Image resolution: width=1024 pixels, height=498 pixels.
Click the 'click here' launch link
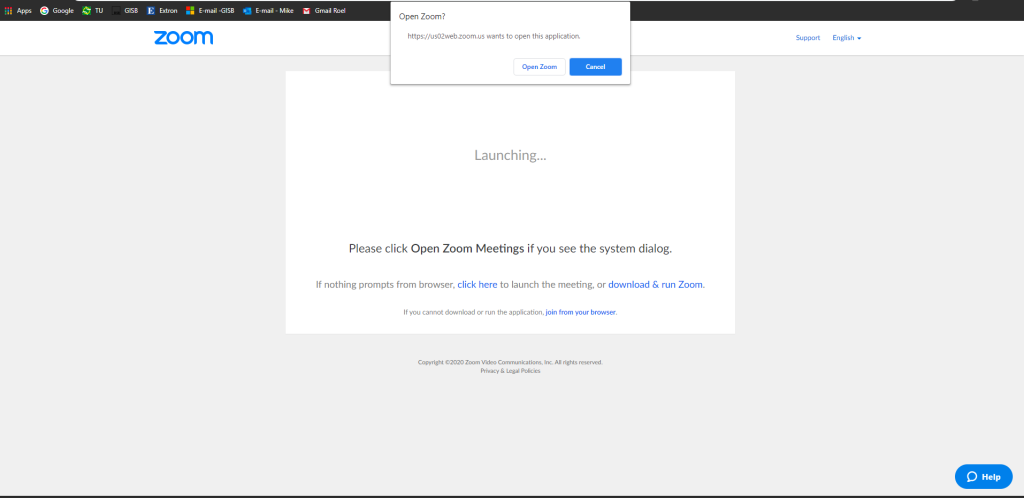[x=477, y=285]
